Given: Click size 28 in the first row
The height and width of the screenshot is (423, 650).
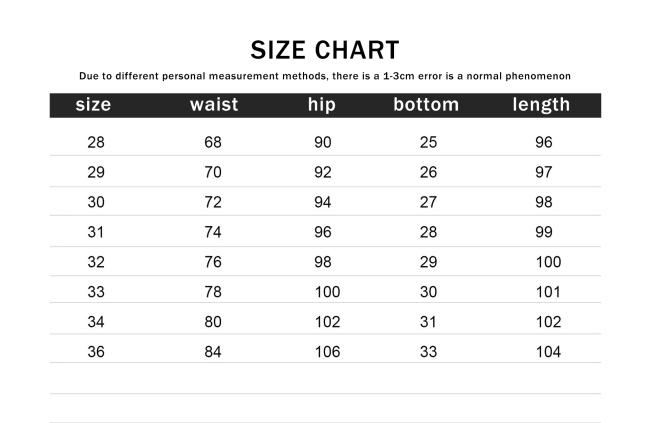Looking at the screenshot, I should (x=96, y=142).
